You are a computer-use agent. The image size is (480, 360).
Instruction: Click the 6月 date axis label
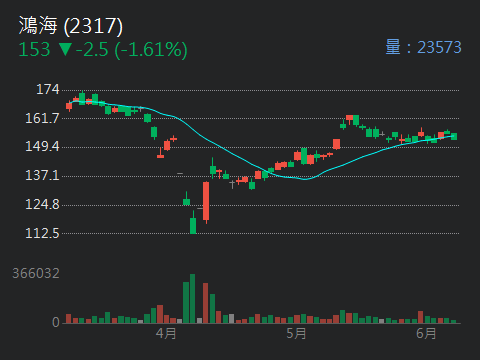426,333
